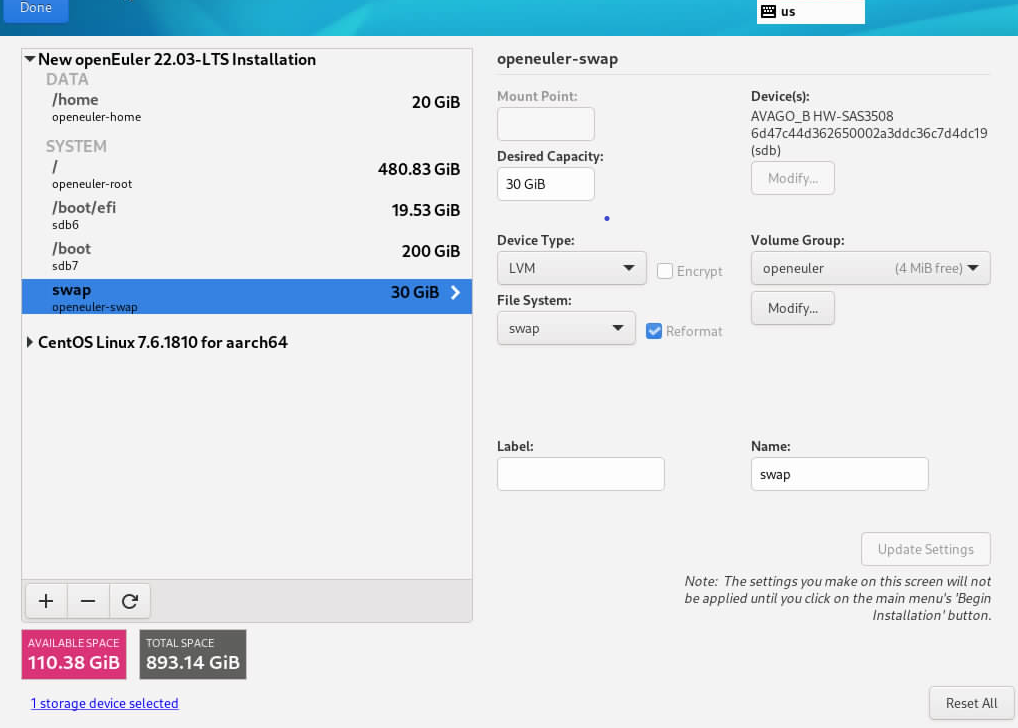Screen dimensions: 1018x728
Task: Open the Device Type LVM dropdown
Action: click(571, 268)
